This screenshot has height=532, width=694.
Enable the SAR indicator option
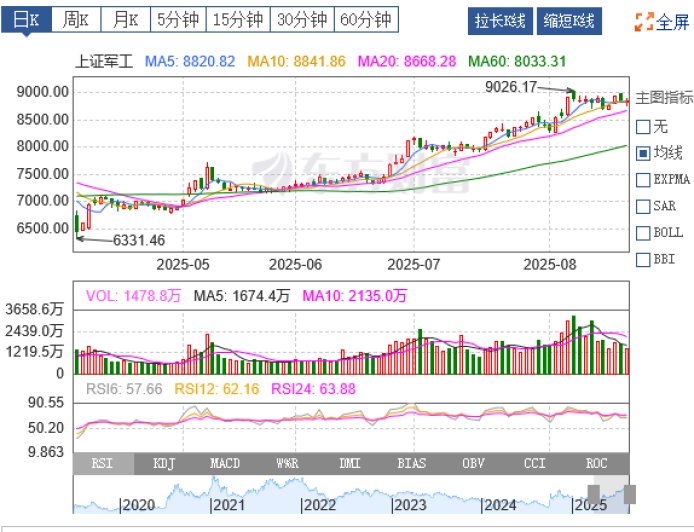[x=645, y=206]
